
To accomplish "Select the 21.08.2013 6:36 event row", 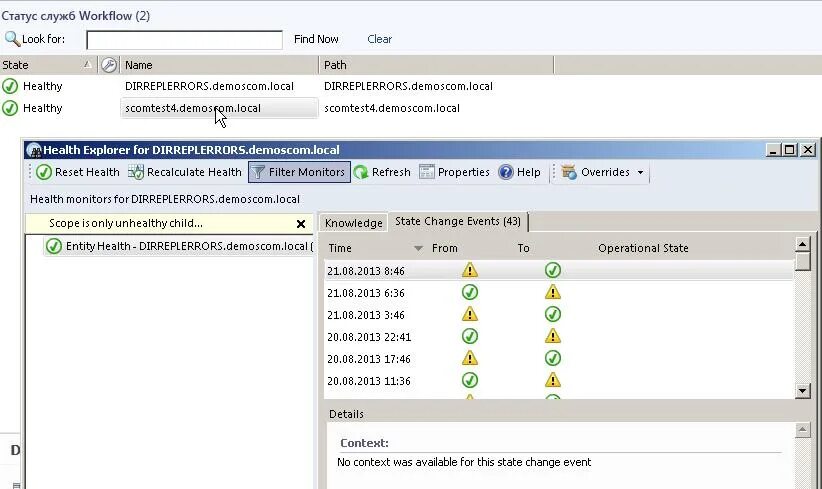I will (559, 292).
